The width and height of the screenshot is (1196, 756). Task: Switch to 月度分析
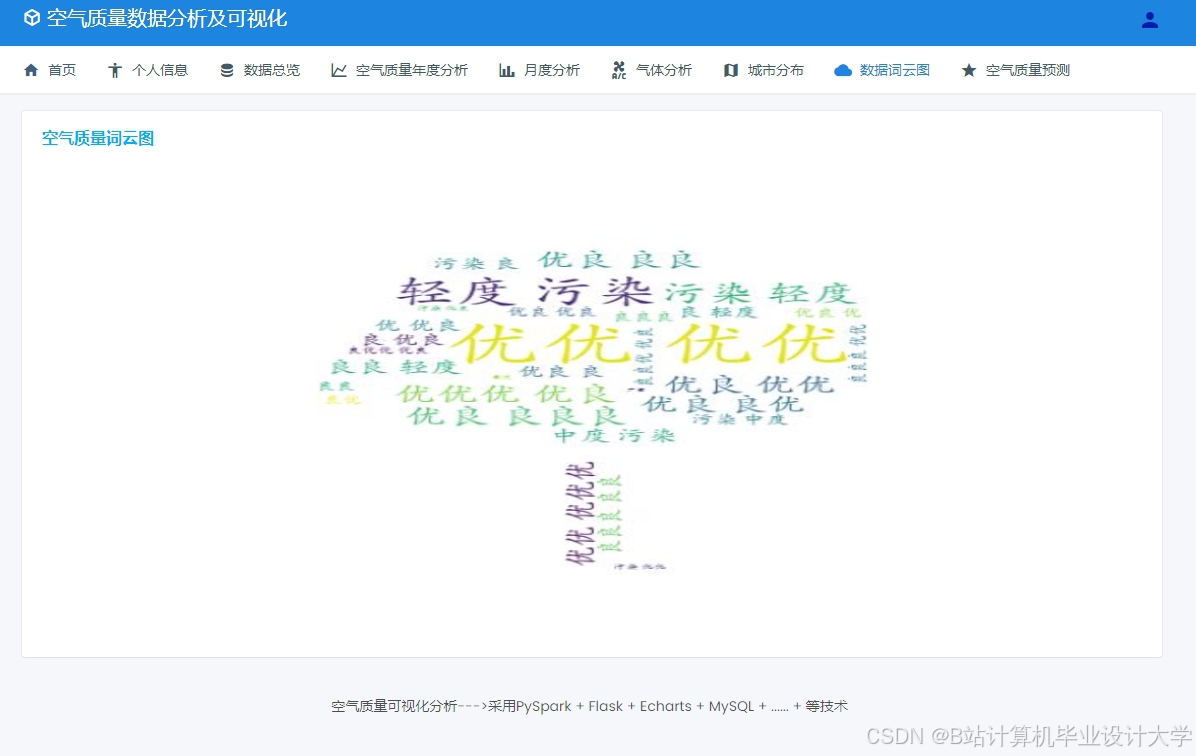(x=552, y=70)
